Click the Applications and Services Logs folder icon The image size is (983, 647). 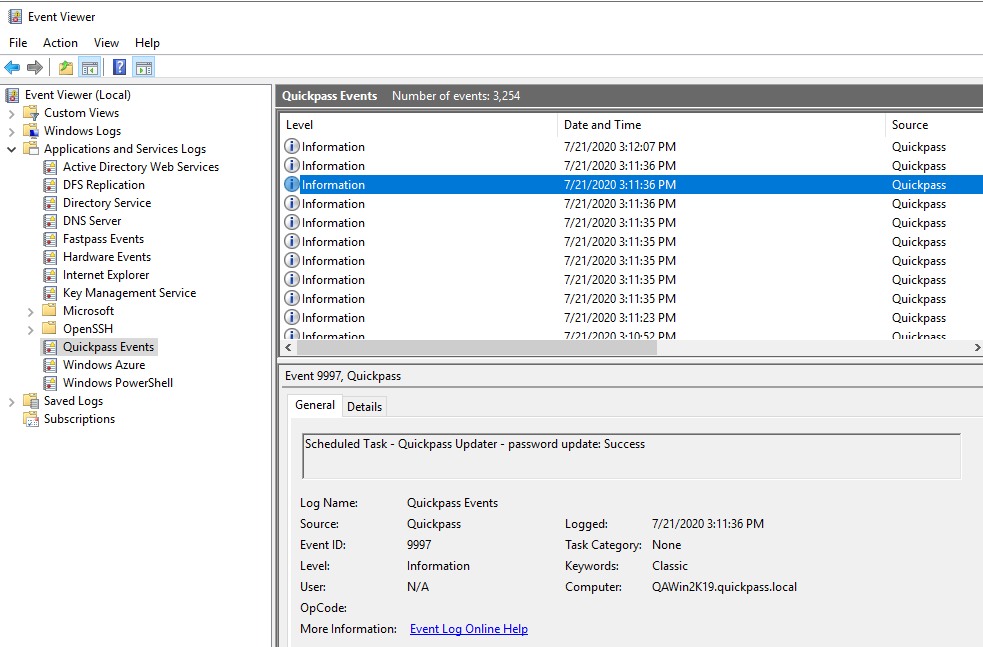coord(31,149)
